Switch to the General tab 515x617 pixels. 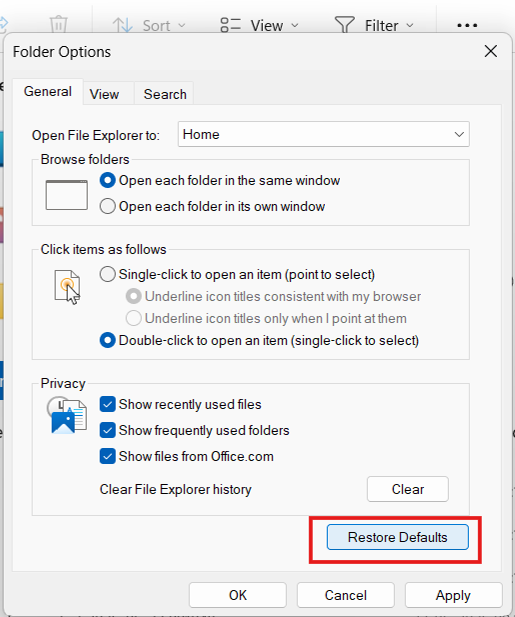48,92
